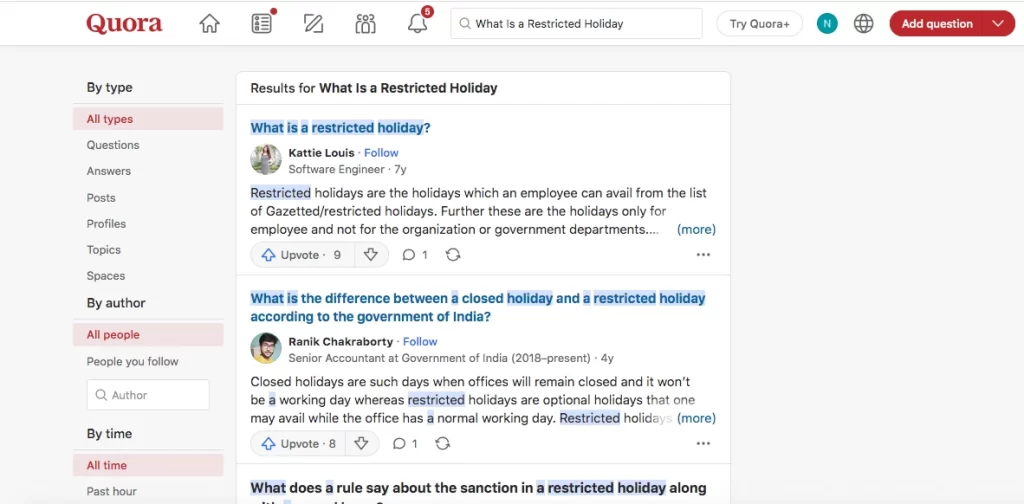The image size is (1024, 504).
Task: Share Kattie Louis's answer
Action: pos(453,255)
